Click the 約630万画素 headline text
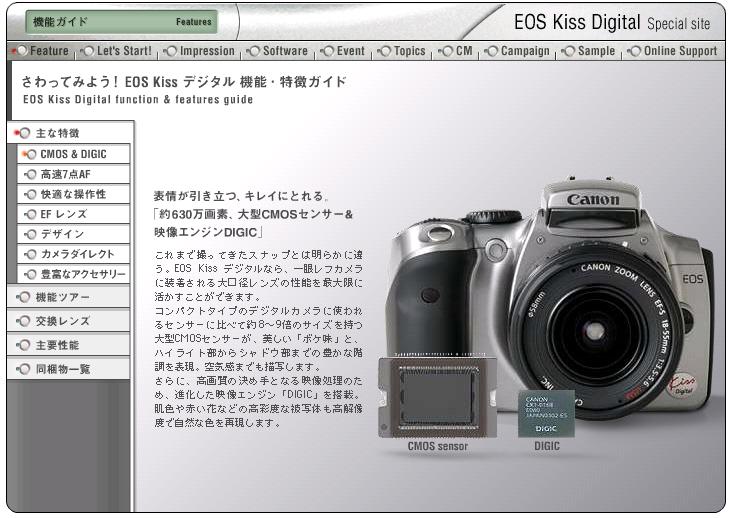730x518 pixels. (x=254, y=215)
